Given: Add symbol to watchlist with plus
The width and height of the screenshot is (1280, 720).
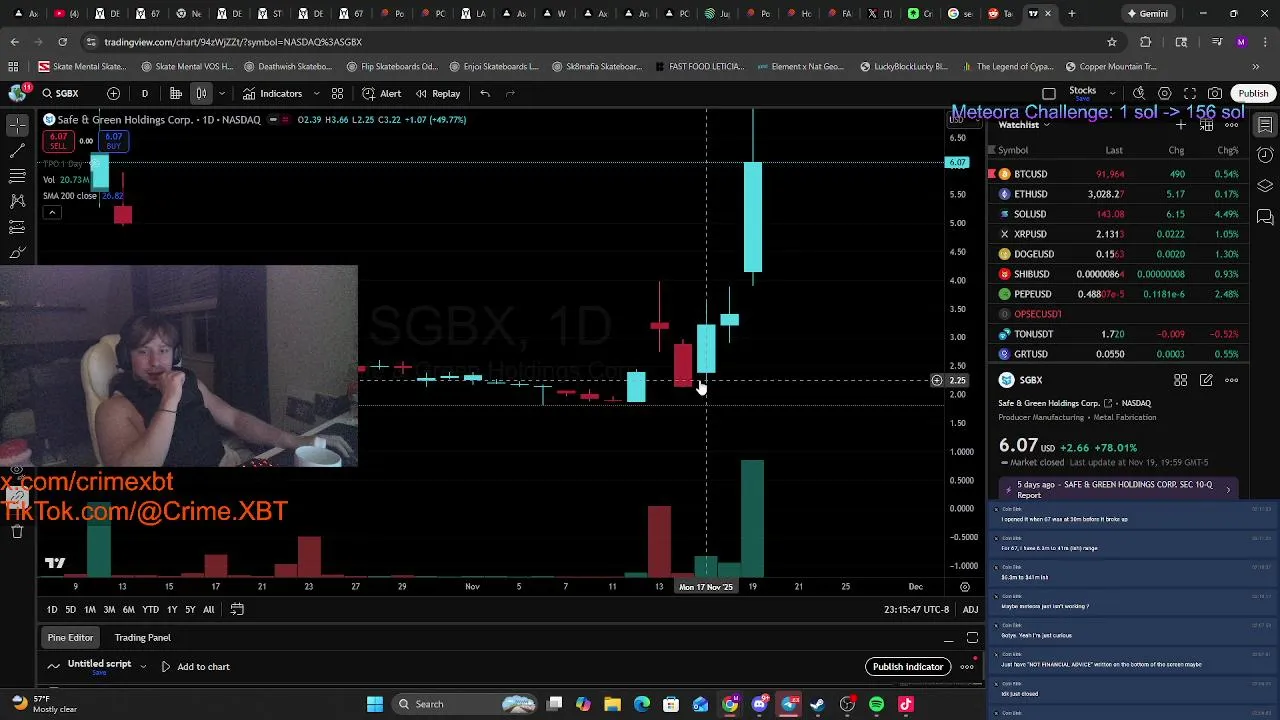Looking at the screenshot, I should [1181, 125].
